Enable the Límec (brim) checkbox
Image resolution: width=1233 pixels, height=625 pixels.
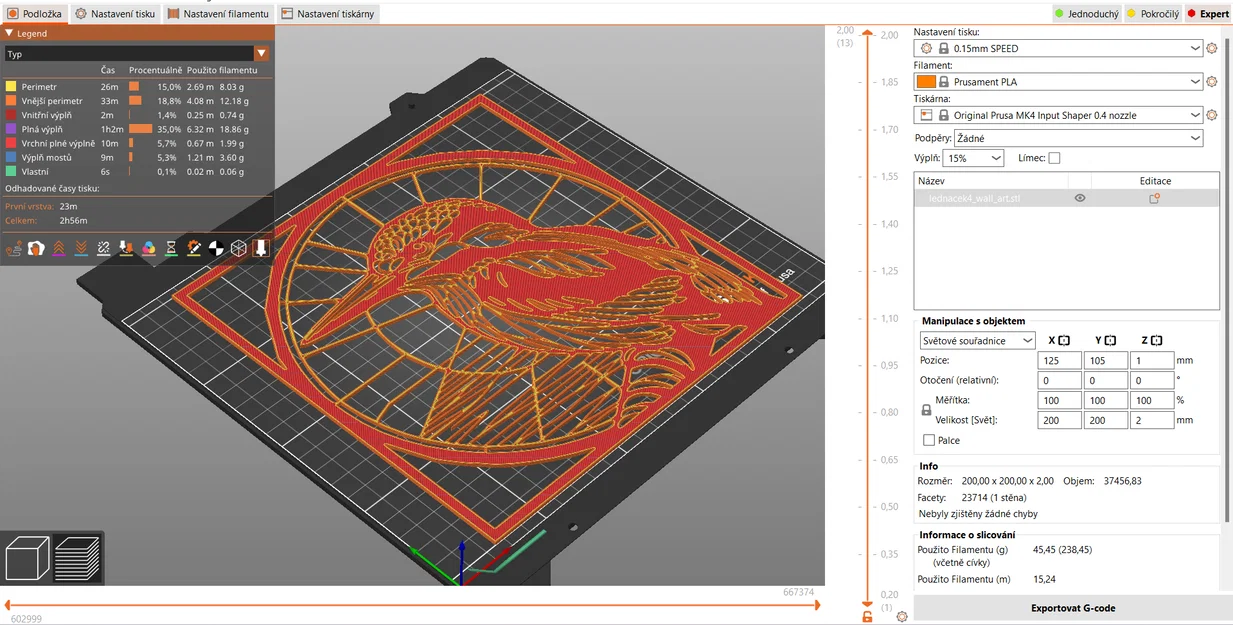pos(1054,158)
